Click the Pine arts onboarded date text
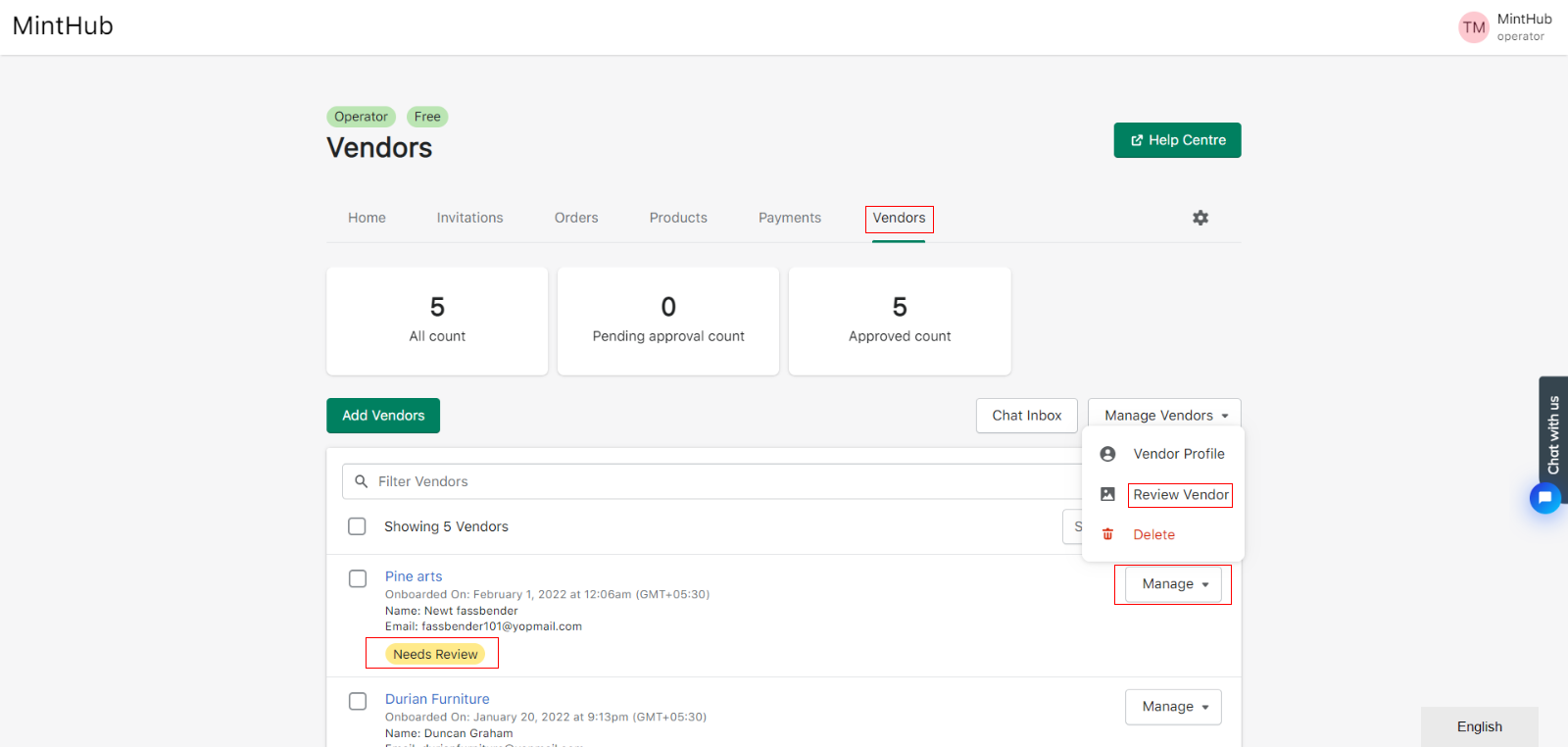 tap(548, 594)
